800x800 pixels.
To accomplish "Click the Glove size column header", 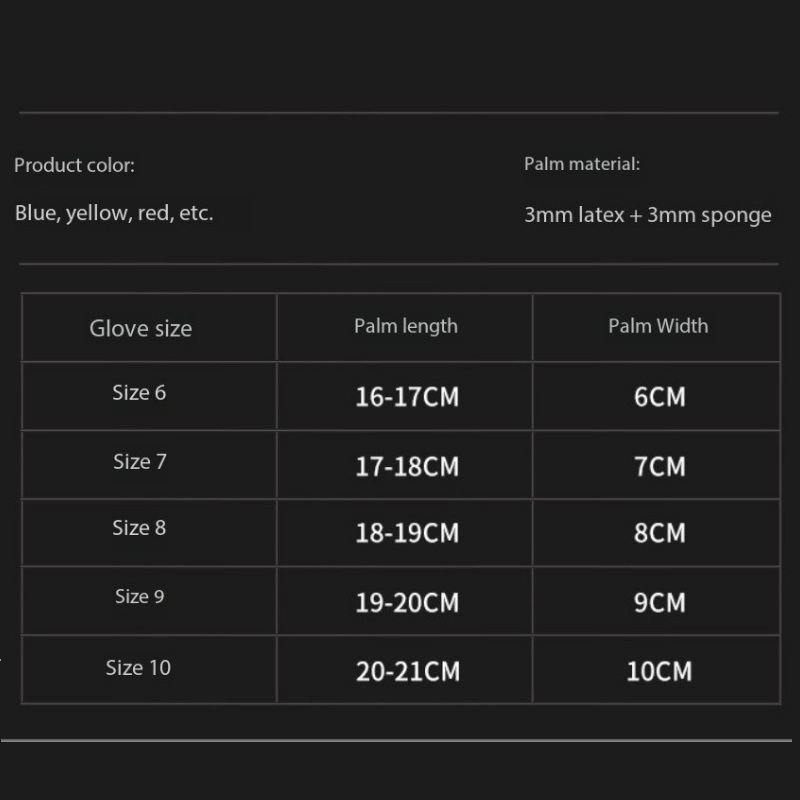I will click(140, 329).
